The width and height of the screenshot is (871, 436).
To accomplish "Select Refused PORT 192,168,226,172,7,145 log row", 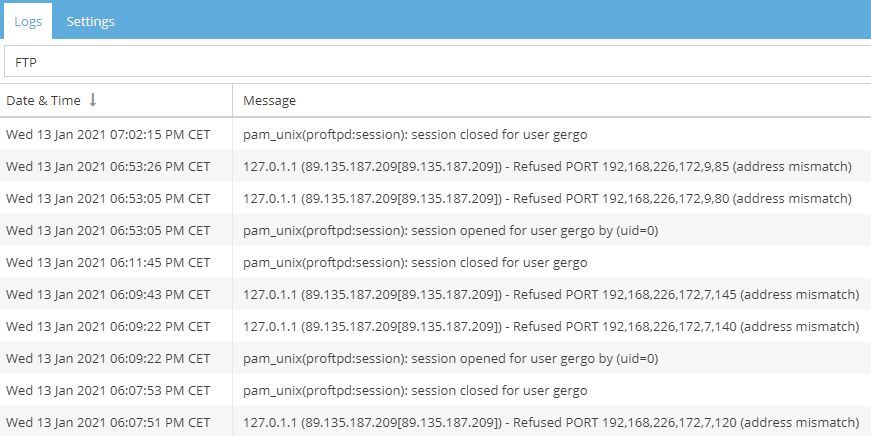I will tap(551, 294).
